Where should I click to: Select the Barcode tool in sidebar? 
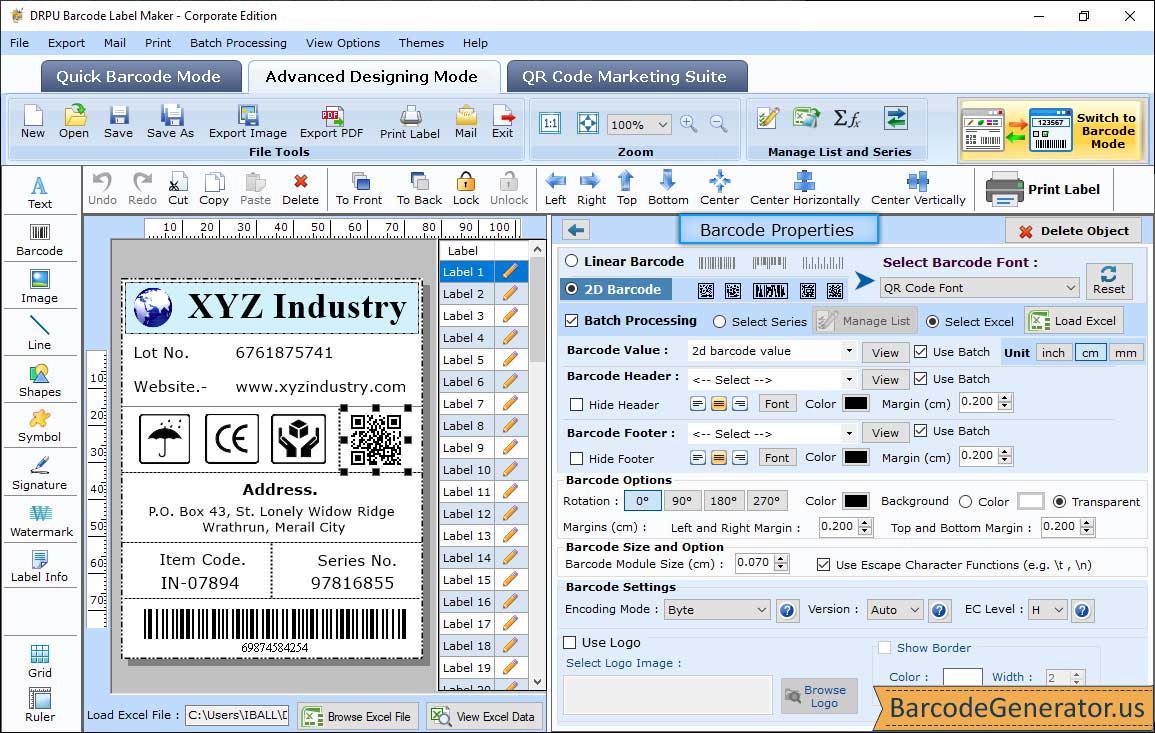coord(40,240)
